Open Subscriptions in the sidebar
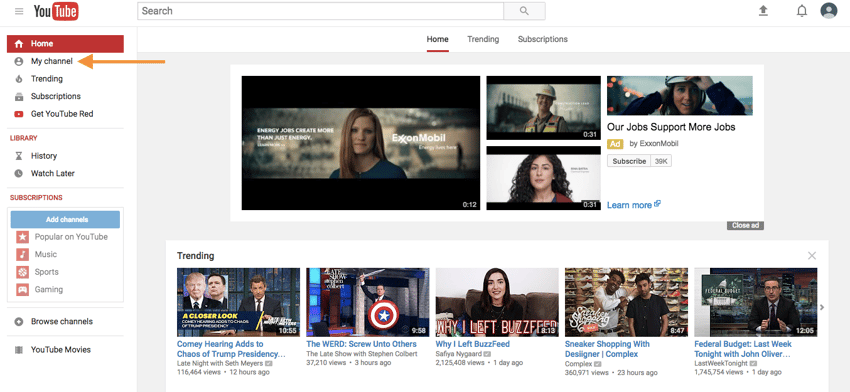Image resolution: width=850 pixels, height=392 pixels. click(x=56, y=96)
